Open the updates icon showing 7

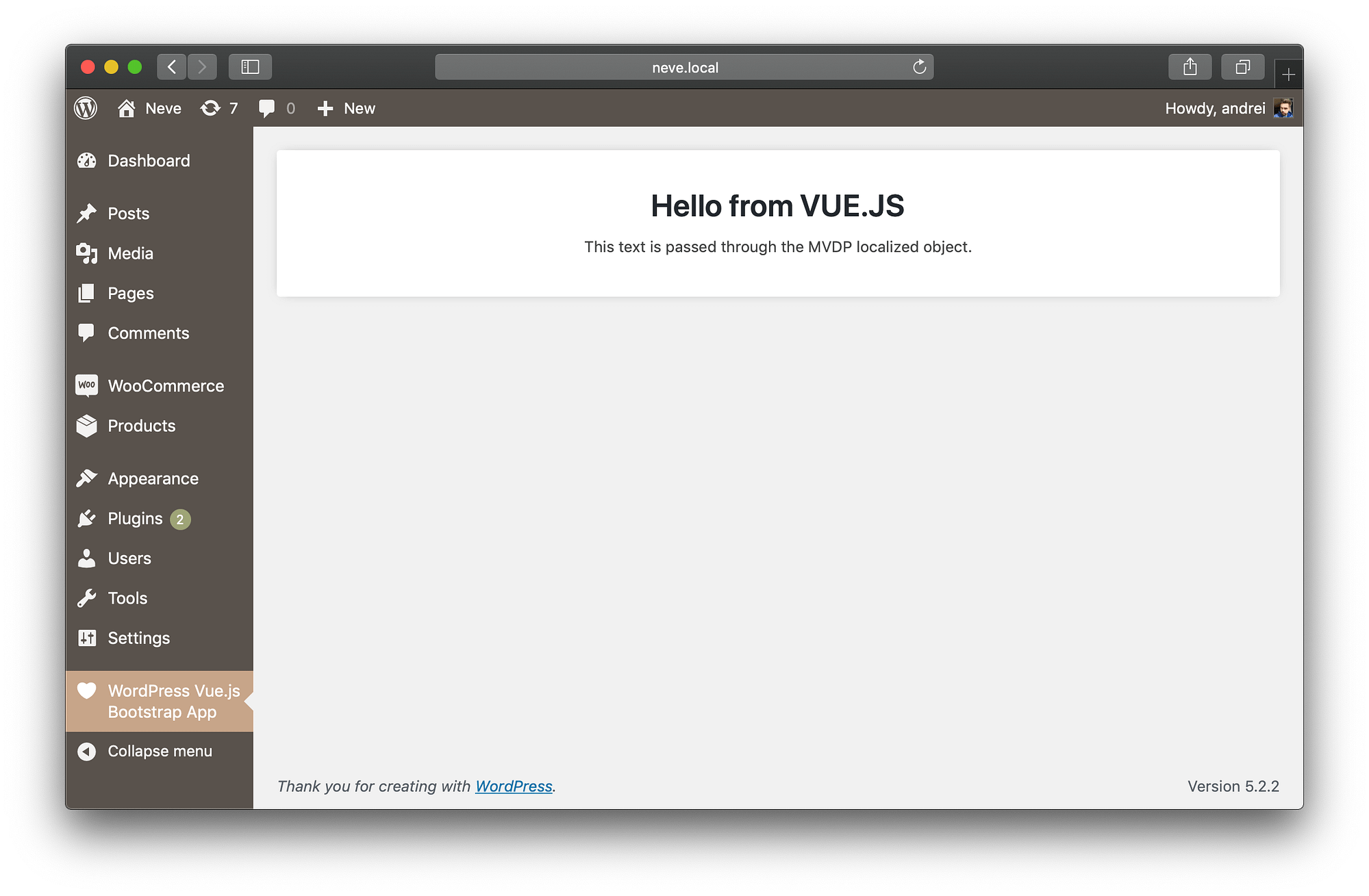[218, 108]
